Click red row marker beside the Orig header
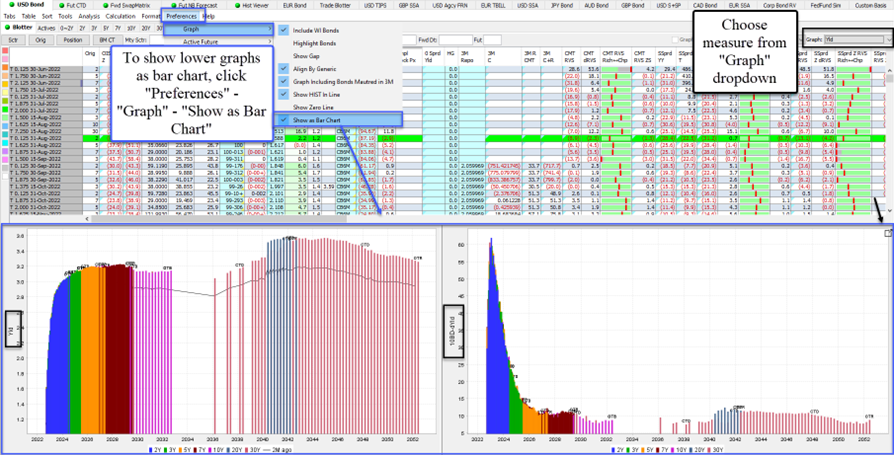Image resolution: width=894 pixels, height=455 pixels. [5, 52]
